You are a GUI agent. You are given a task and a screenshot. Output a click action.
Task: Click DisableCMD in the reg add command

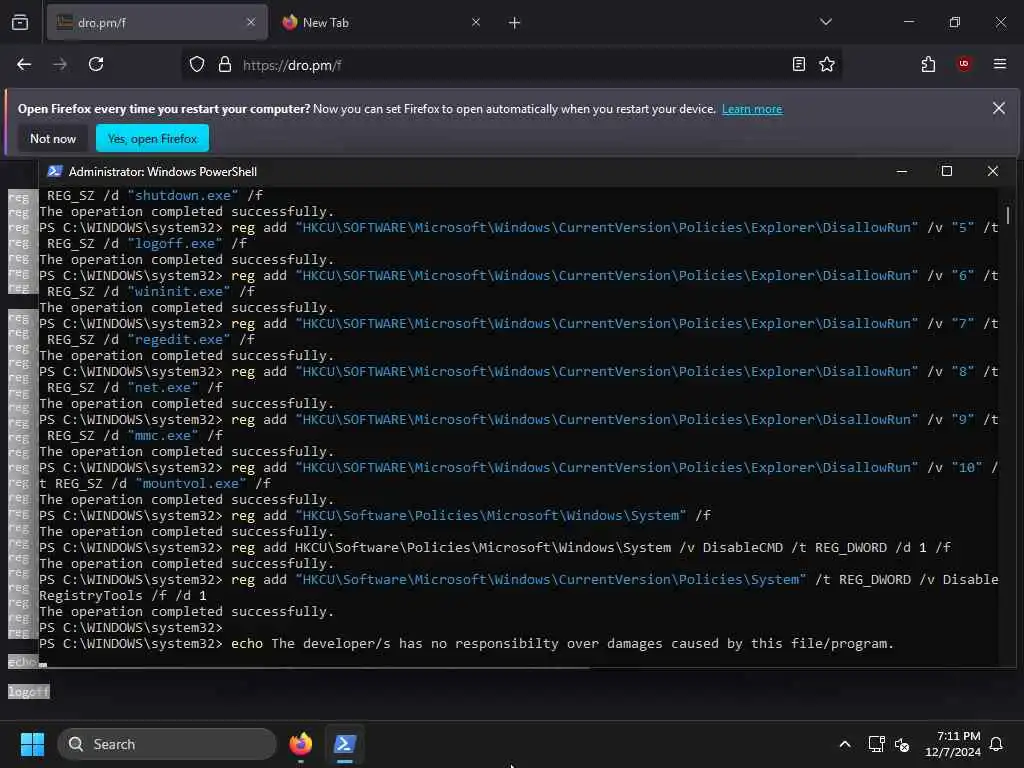743,547
